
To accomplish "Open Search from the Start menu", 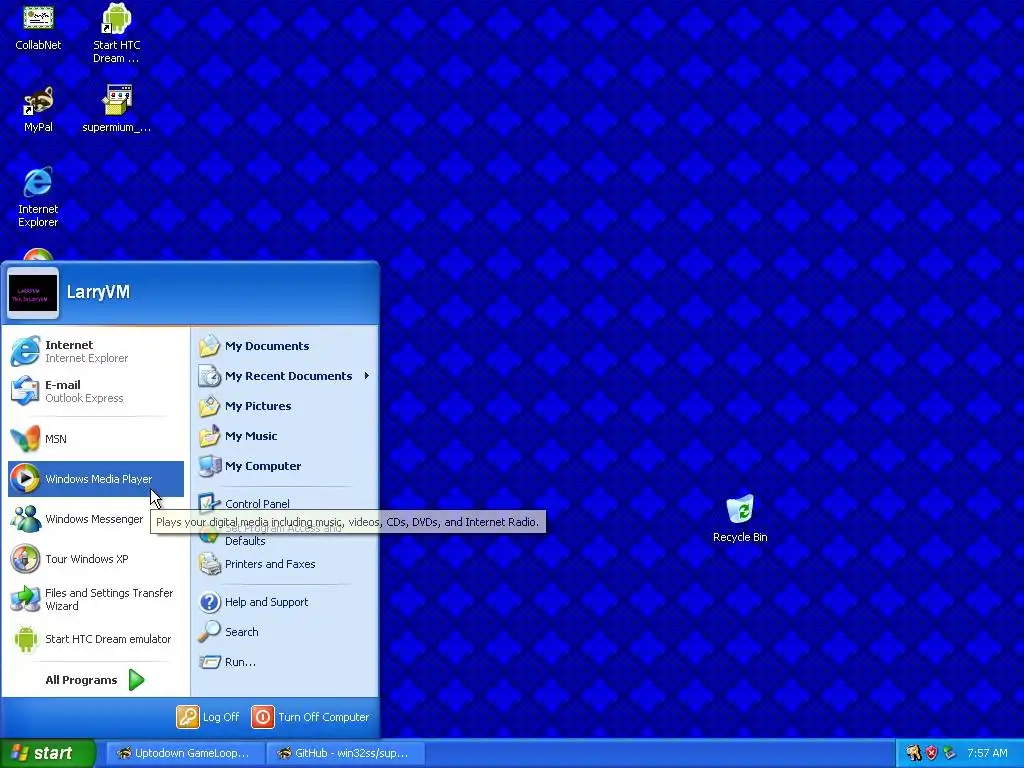I will click(285, 632).
